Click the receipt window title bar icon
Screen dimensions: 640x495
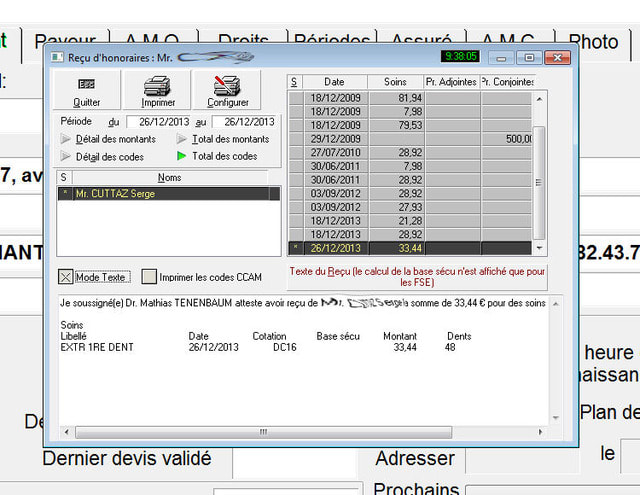click(x=56, y=57)
